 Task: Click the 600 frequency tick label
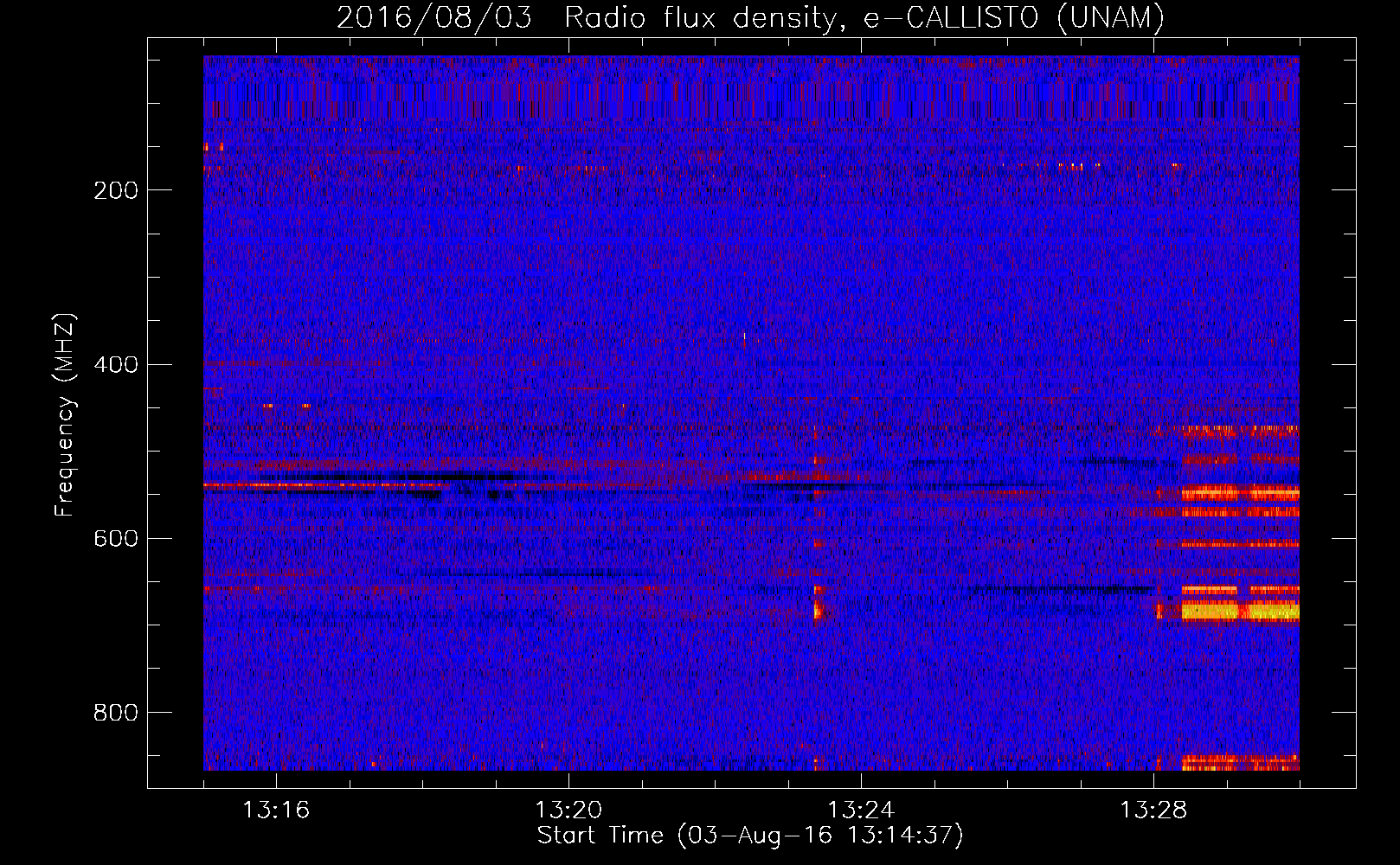[x=115, y=538]
